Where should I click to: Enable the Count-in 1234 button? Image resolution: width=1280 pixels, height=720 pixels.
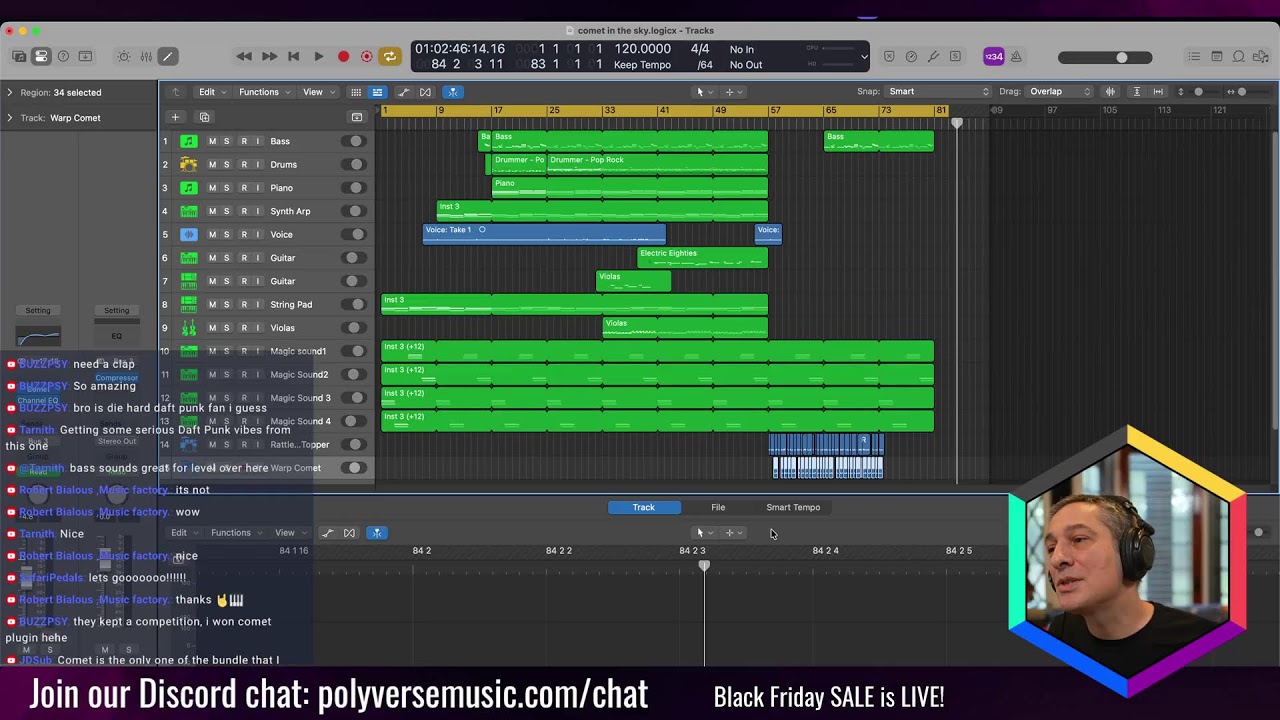coord(993,57)
